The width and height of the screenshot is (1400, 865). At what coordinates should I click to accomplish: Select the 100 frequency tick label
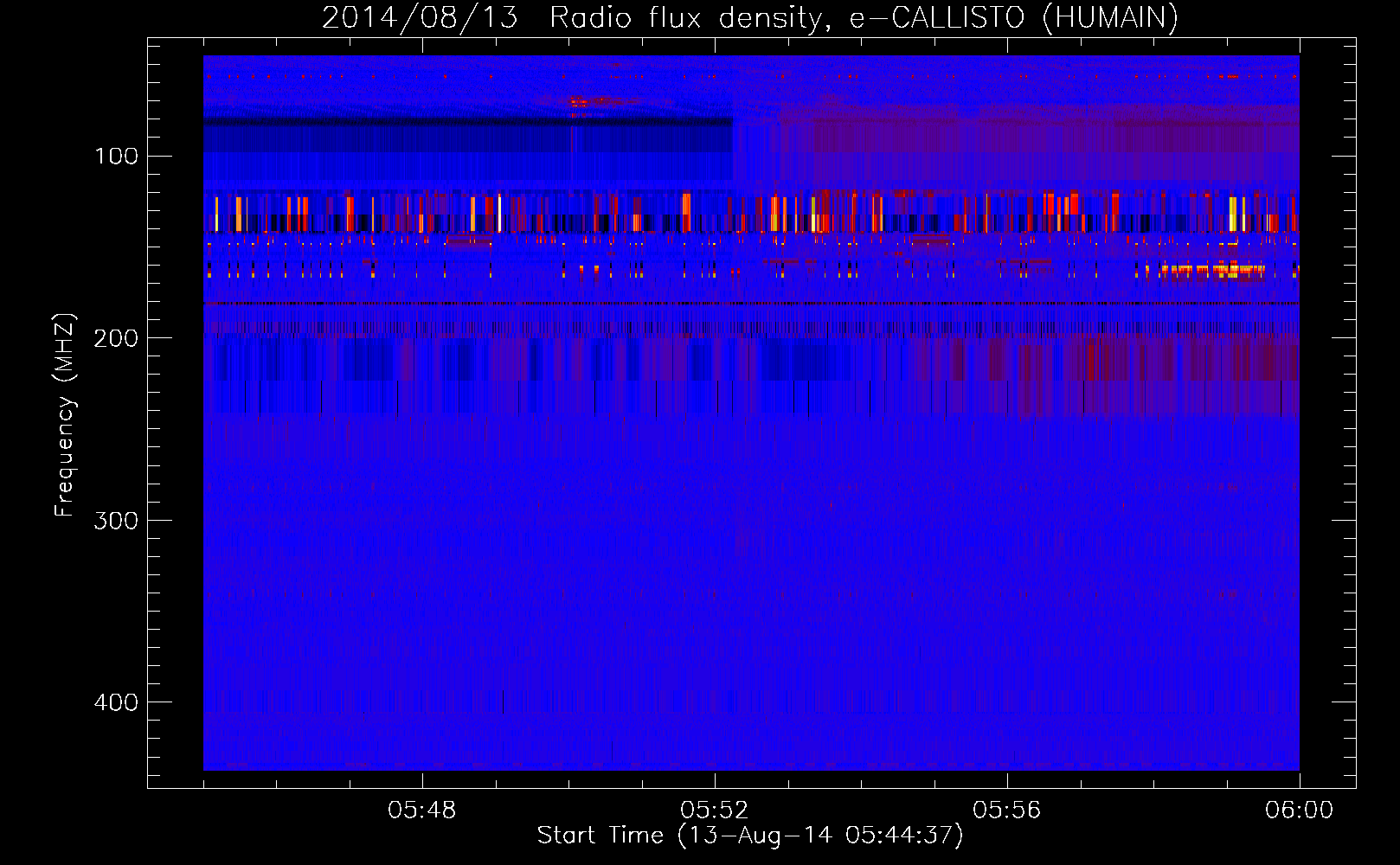[116, 156]
